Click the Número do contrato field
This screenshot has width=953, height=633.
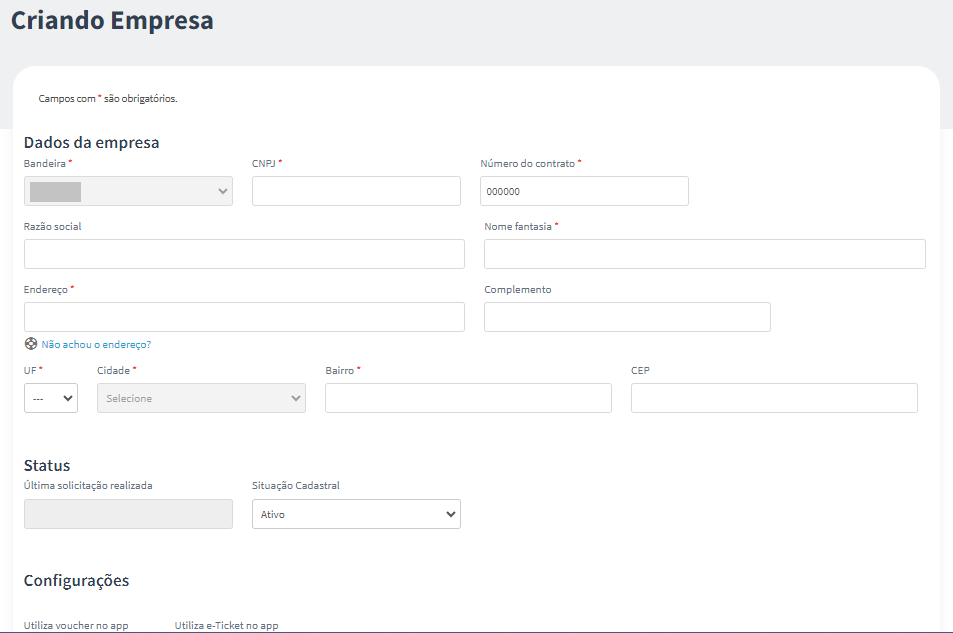click(x=584, y=191)
